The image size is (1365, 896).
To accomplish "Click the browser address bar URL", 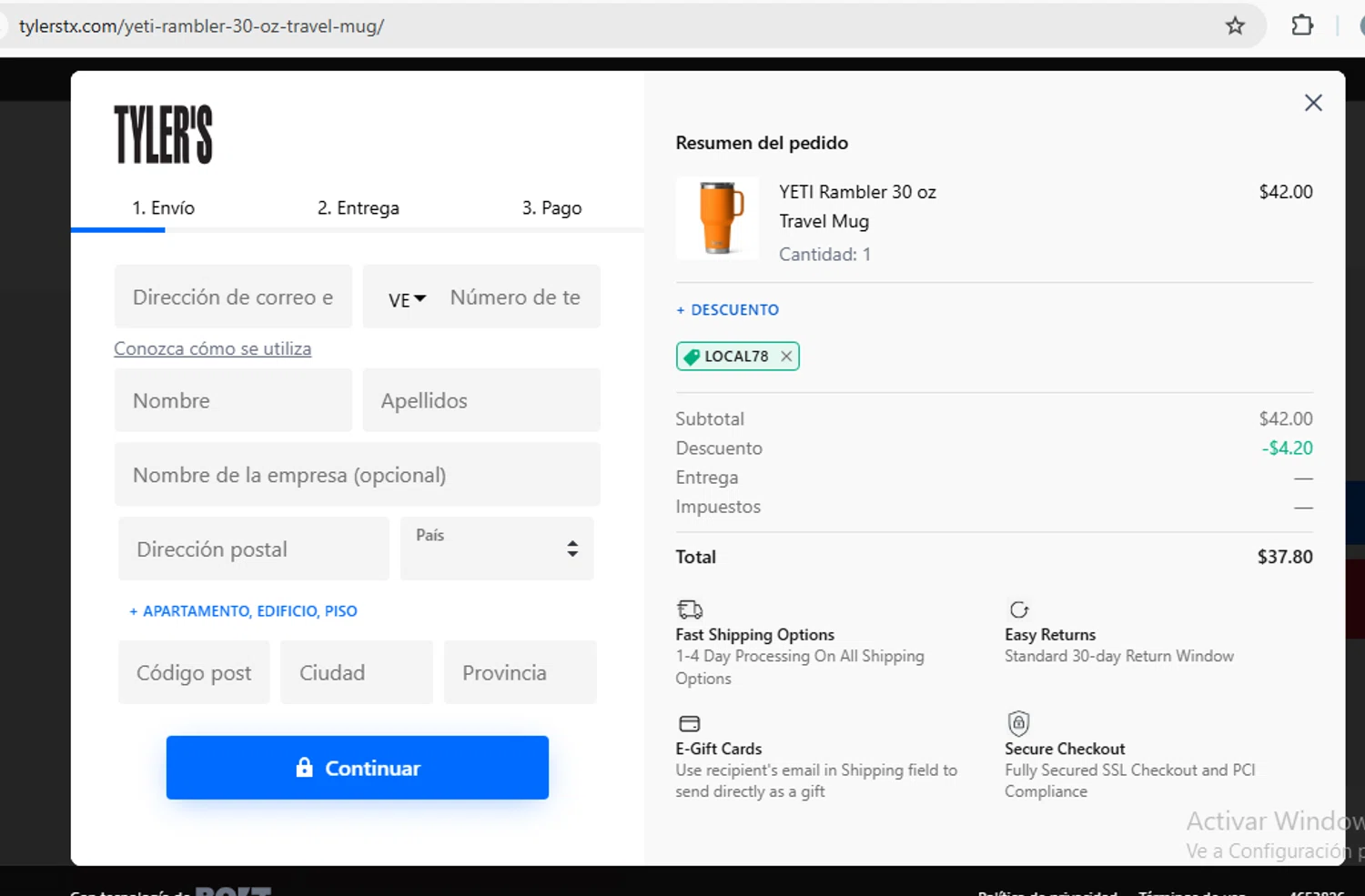I will (201, 26).
